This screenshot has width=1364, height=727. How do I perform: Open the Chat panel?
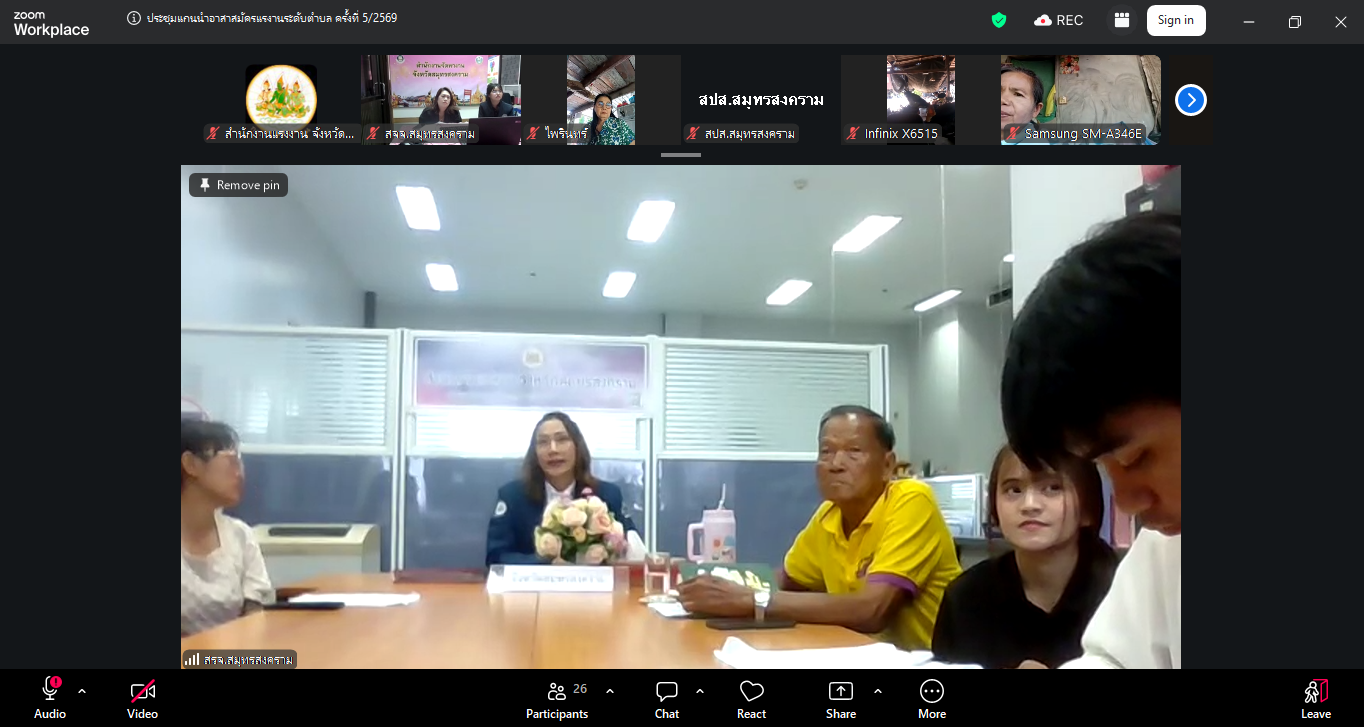point(667,699)
